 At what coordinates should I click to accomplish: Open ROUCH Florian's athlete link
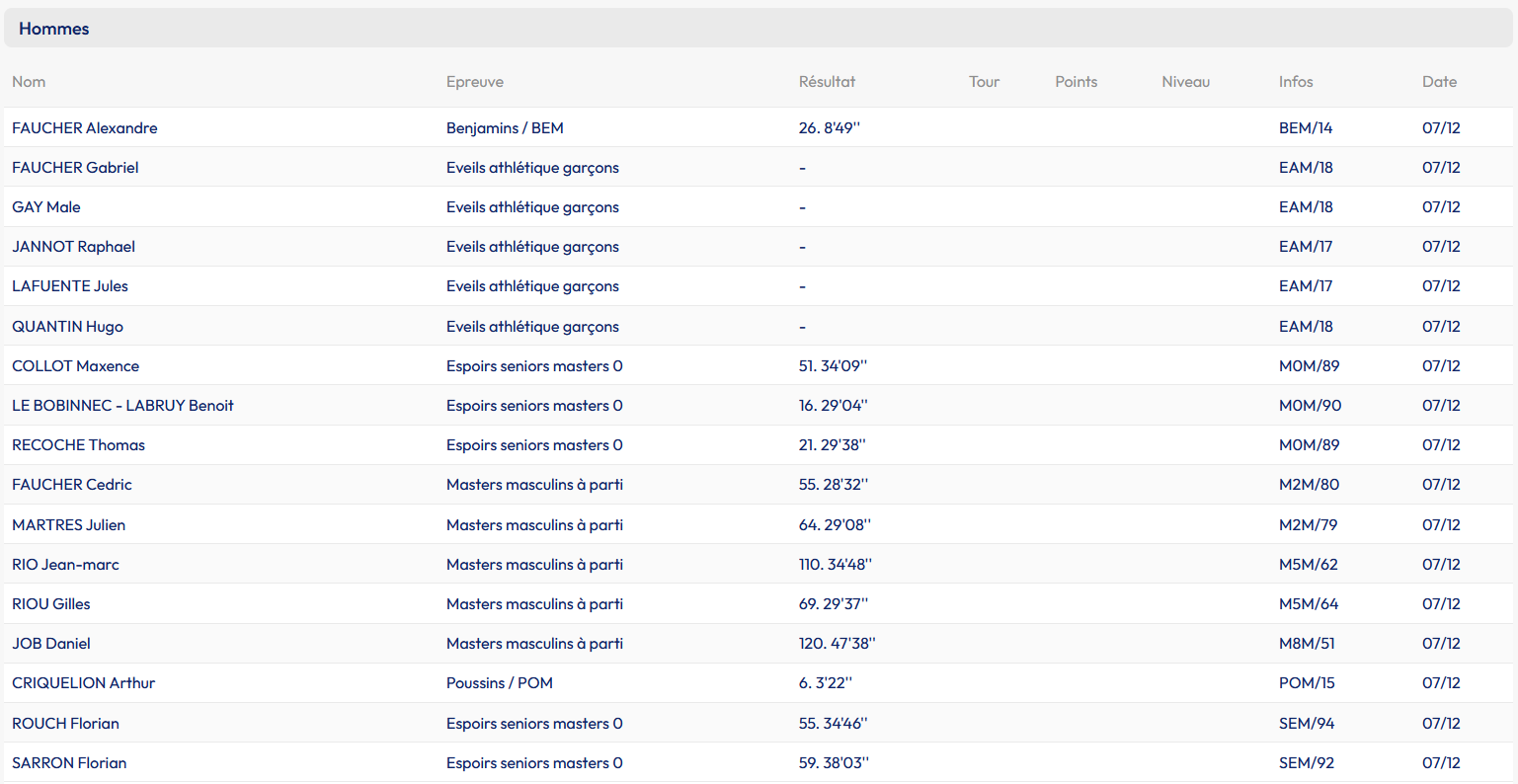click(x=65, y=724)
